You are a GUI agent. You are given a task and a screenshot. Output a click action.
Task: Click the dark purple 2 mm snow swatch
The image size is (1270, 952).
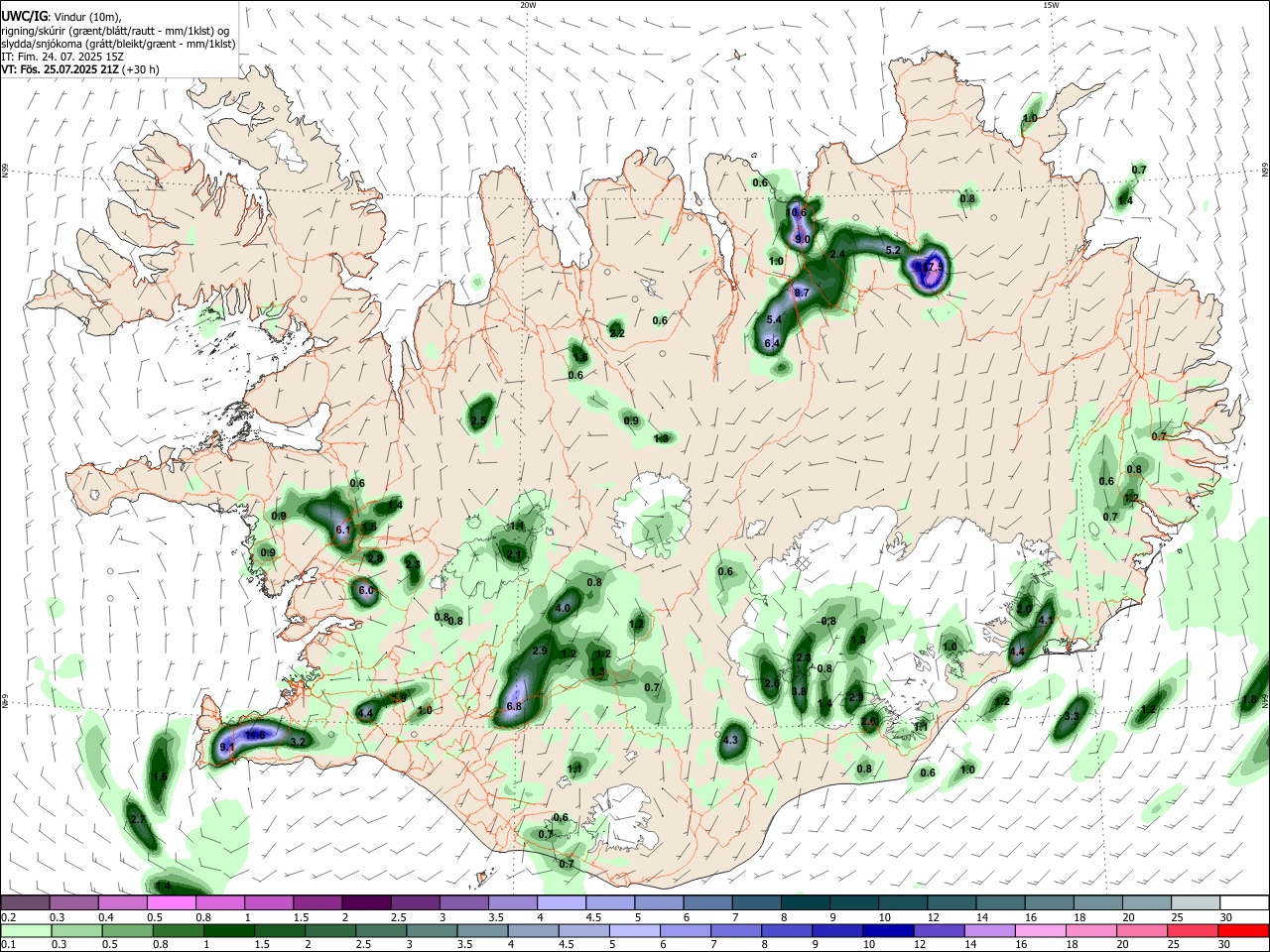(365, 903)
